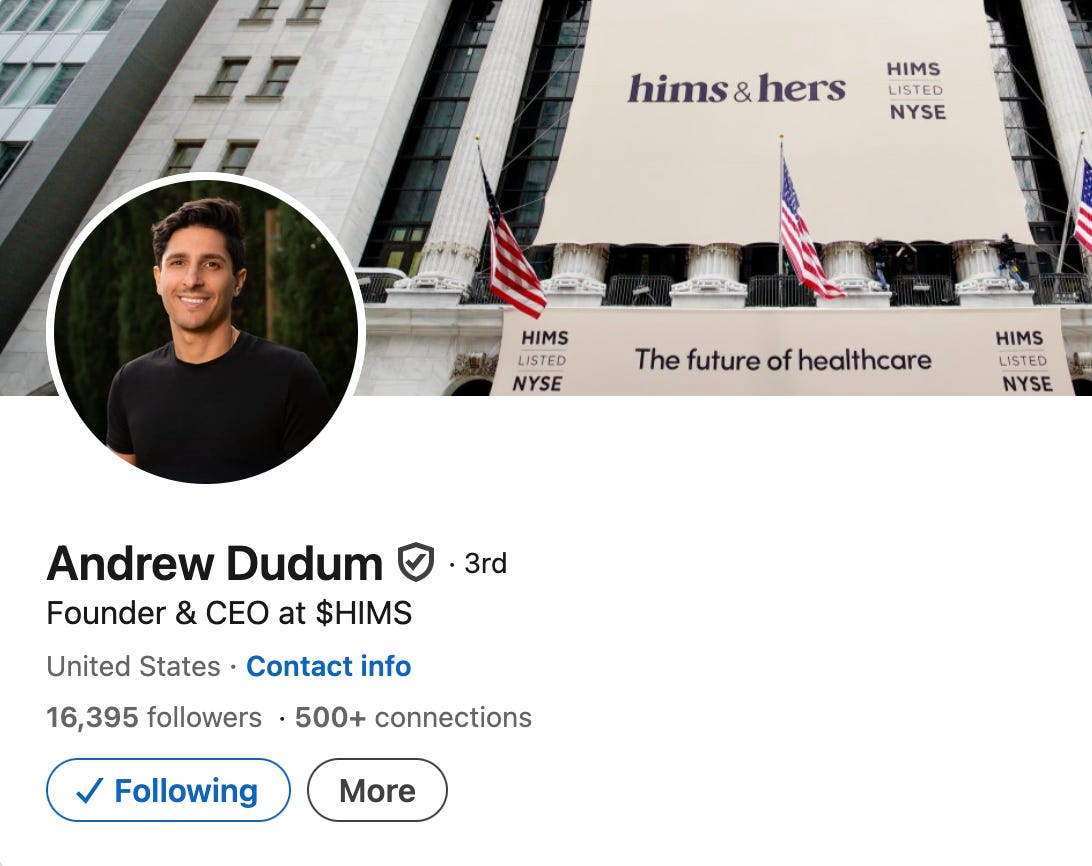The width and height of the screenshot is (1092, 866).
Task: Open the More options menu
Action: 377,790
